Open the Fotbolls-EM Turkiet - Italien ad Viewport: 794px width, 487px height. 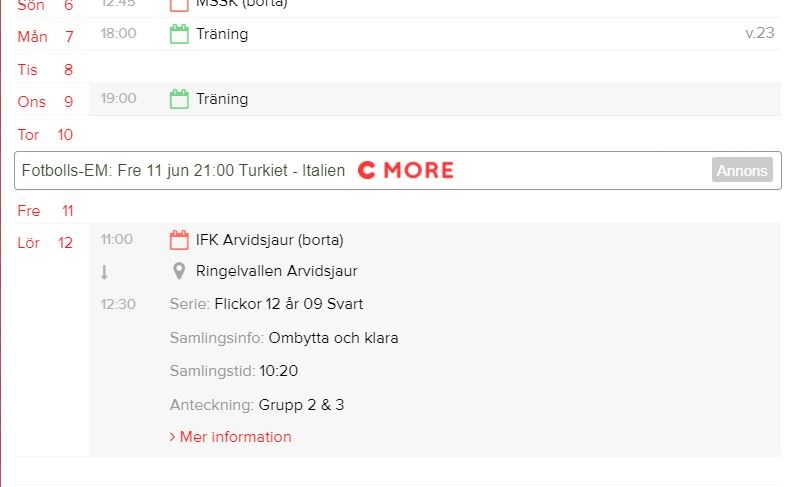(x=183, y=170)
